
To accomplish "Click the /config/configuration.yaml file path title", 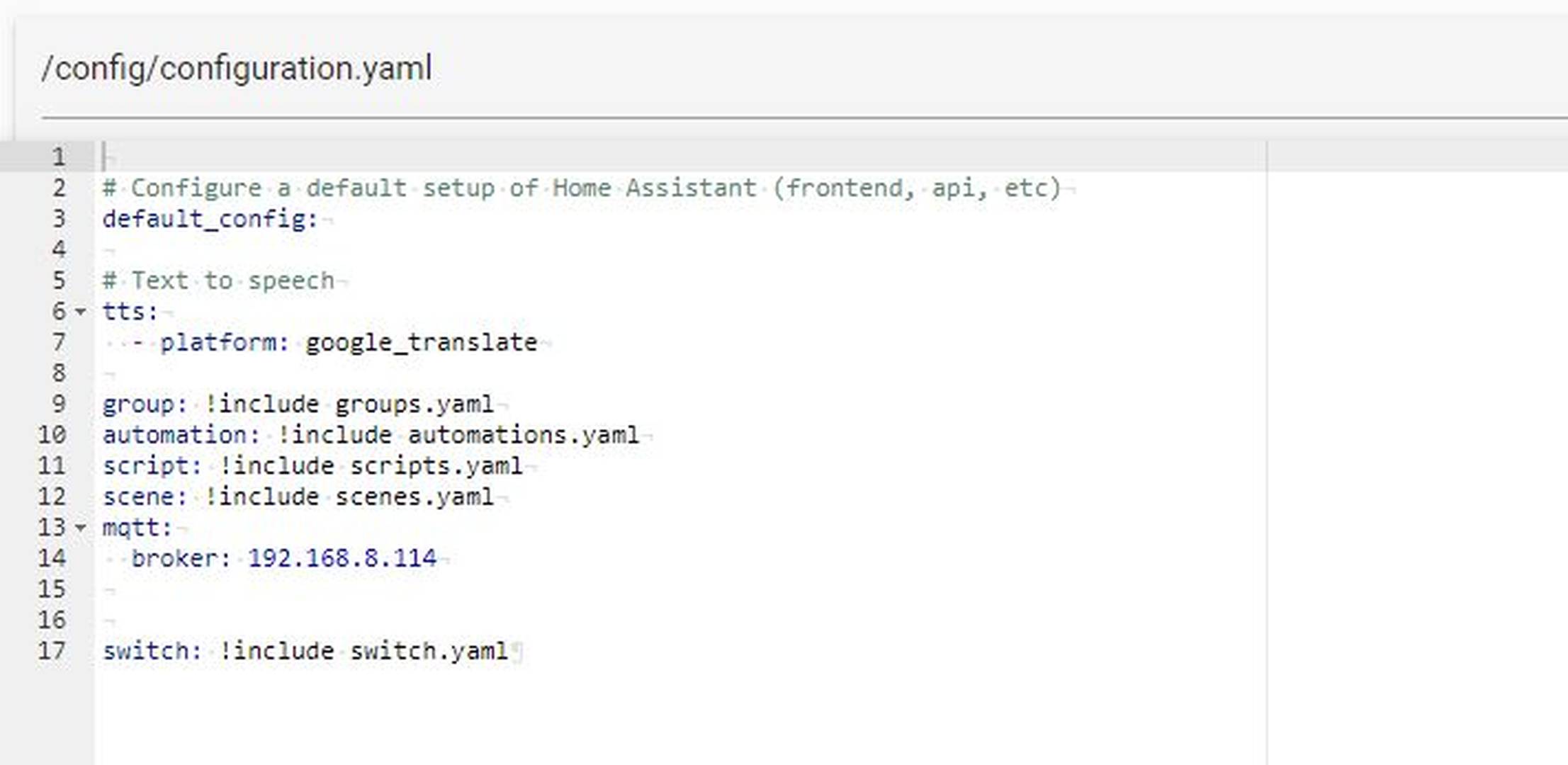I will click(237, 69).
